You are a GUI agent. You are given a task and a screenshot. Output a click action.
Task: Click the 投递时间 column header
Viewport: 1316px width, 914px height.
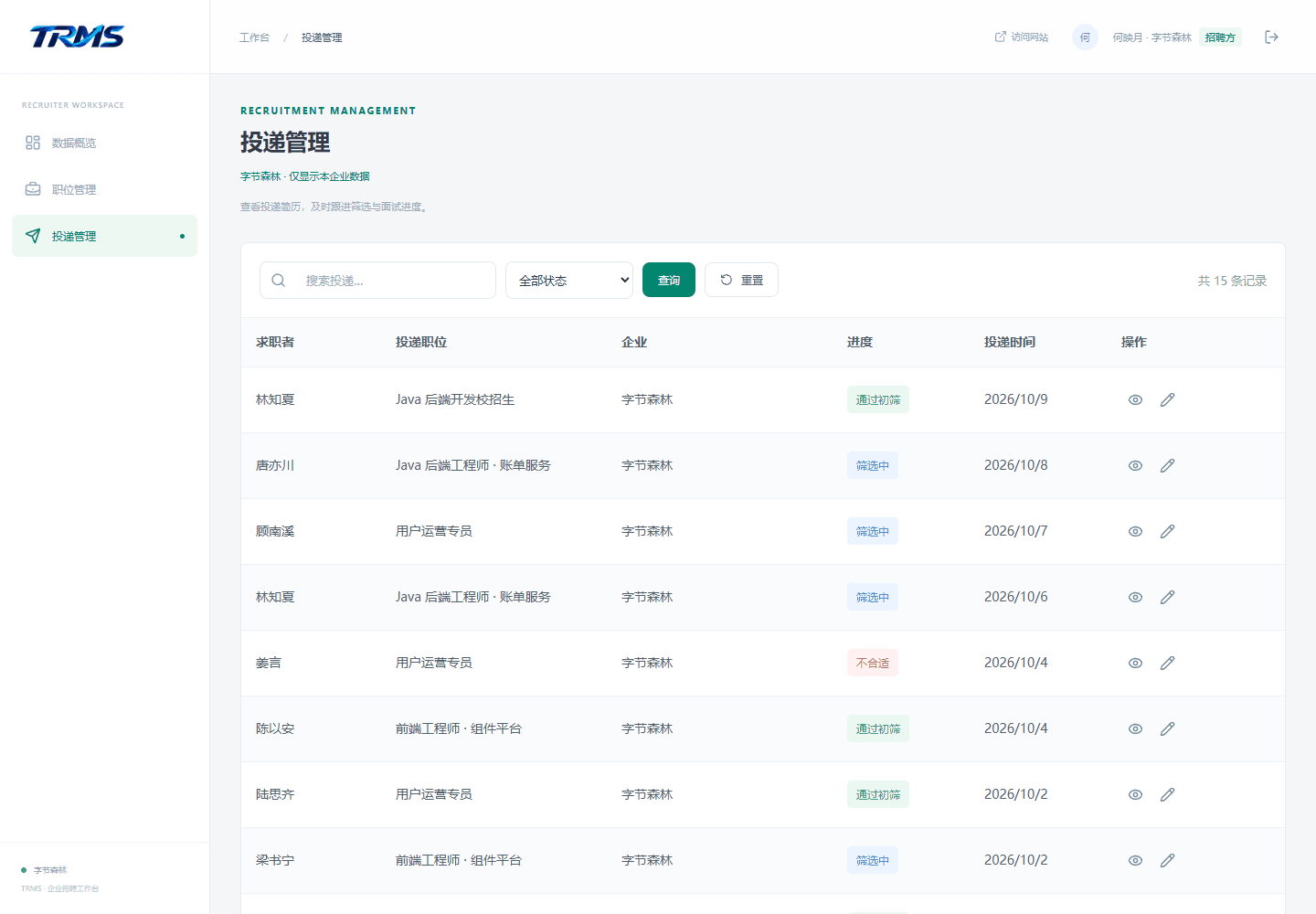(1010, 342)
